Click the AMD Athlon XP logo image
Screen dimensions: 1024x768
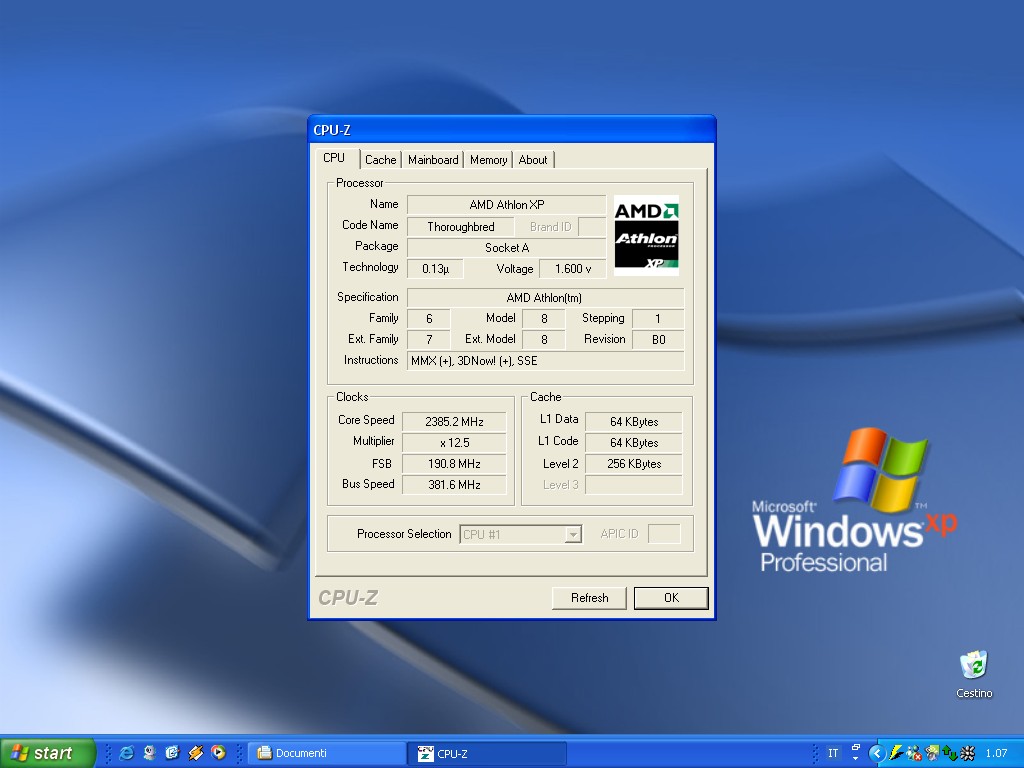click(x=647, y=235)
